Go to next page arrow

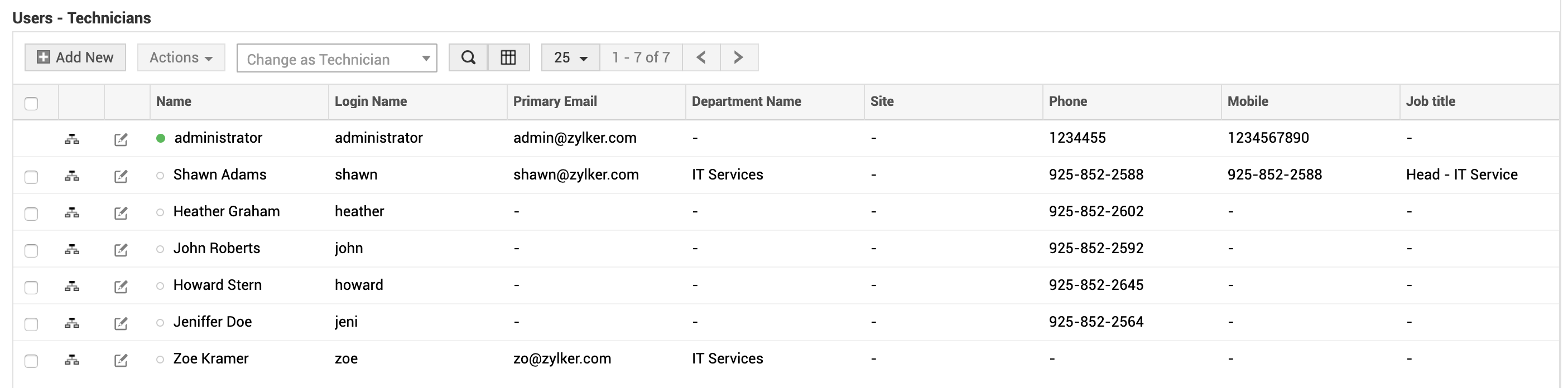coord(738,58)
